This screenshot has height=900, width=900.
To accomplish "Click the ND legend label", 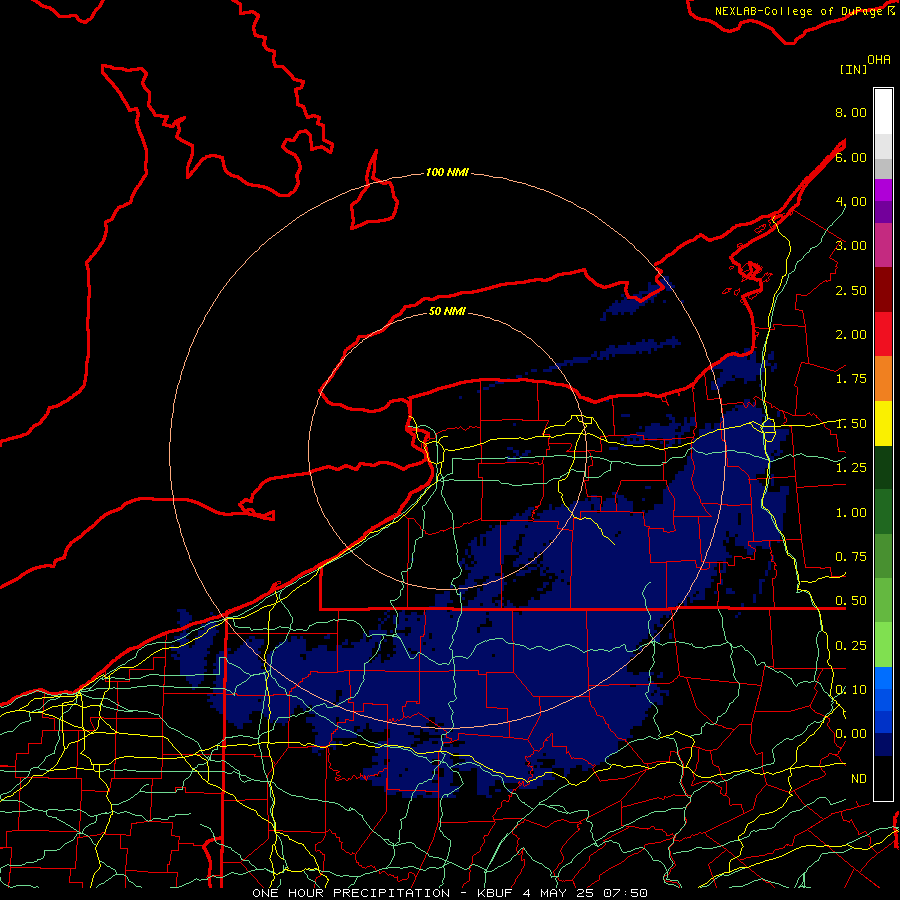I will point(859,779).
